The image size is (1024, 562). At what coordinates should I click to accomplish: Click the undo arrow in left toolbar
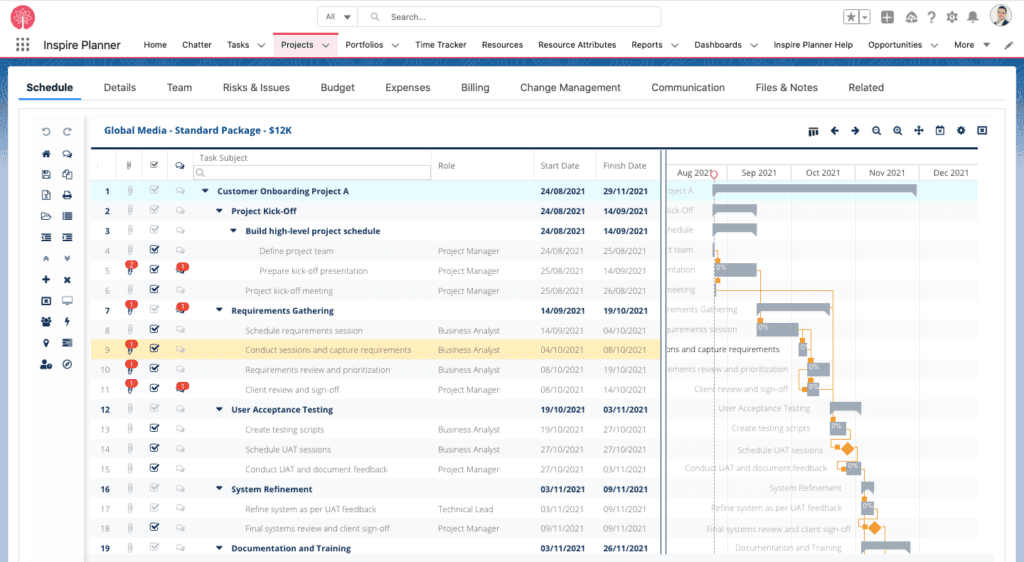click(x=46, y=132)
